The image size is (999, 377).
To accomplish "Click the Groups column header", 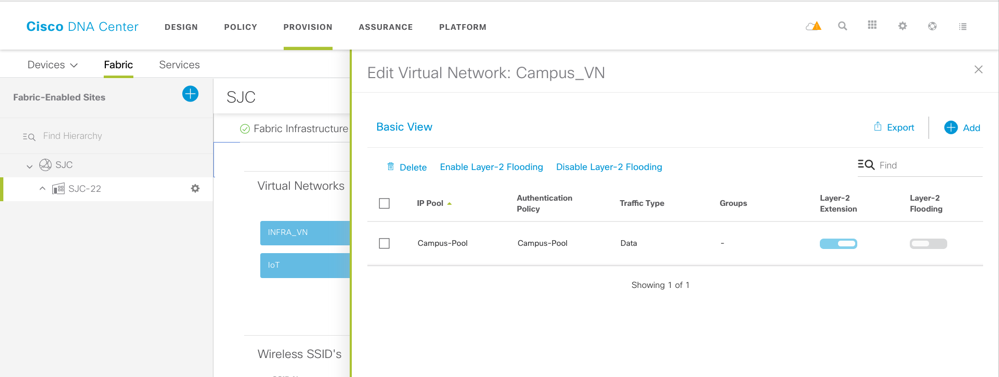I will (733, 203).
